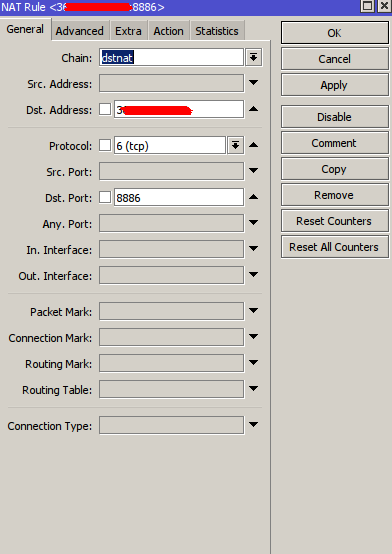This screenshot has height=554, width=392.
Task: Close the NAT Rule window
Action: 385,6
